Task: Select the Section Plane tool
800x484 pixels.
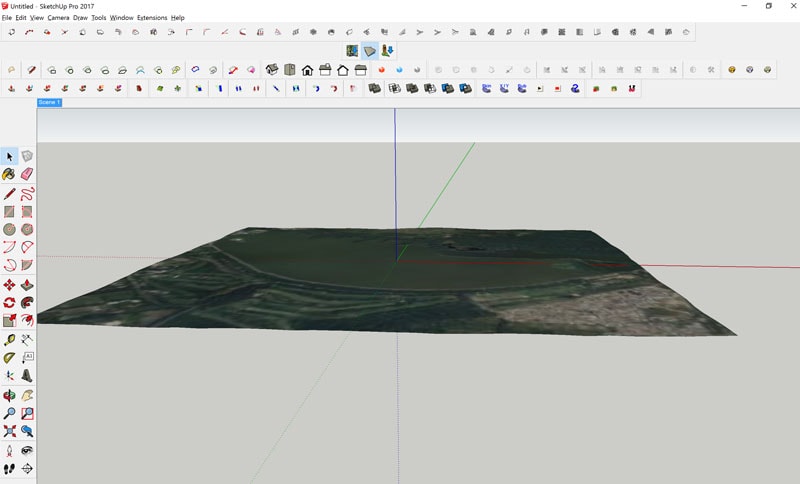Action: pyautogui.click(x=27, y=468)
